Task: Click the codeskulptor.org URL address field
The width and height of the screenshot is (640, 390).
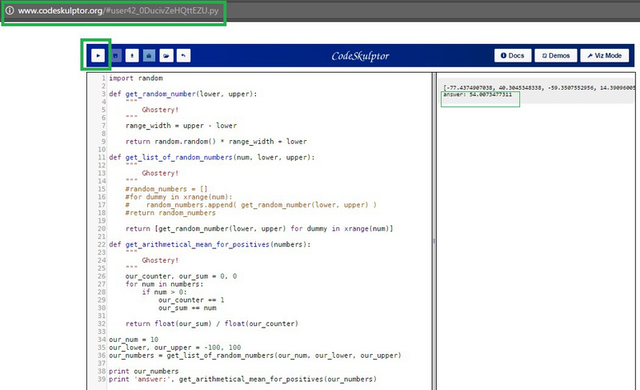Action: pos(118,11)
